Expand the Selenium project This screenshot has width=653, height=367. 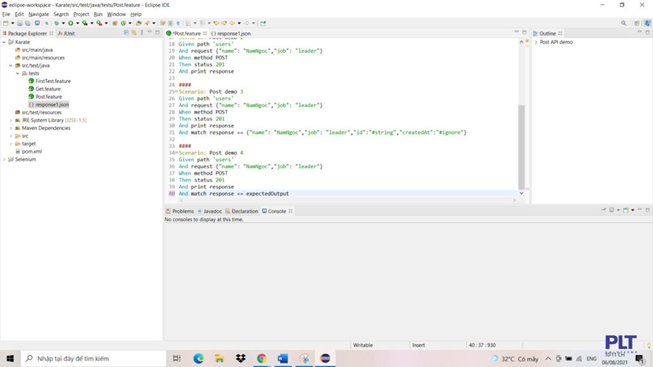[4, 160]
